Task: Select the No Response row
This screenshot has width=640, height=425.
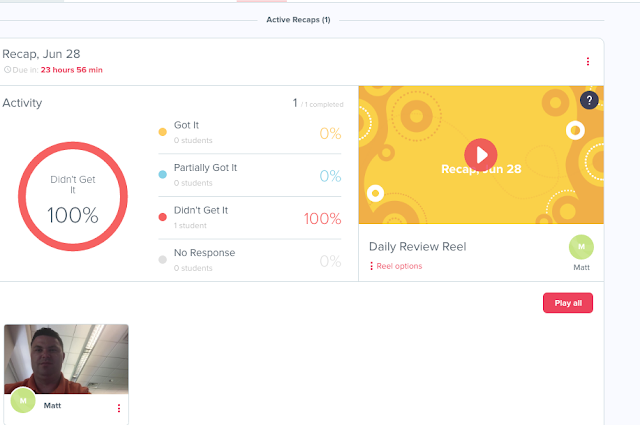Action: [250, 260]
